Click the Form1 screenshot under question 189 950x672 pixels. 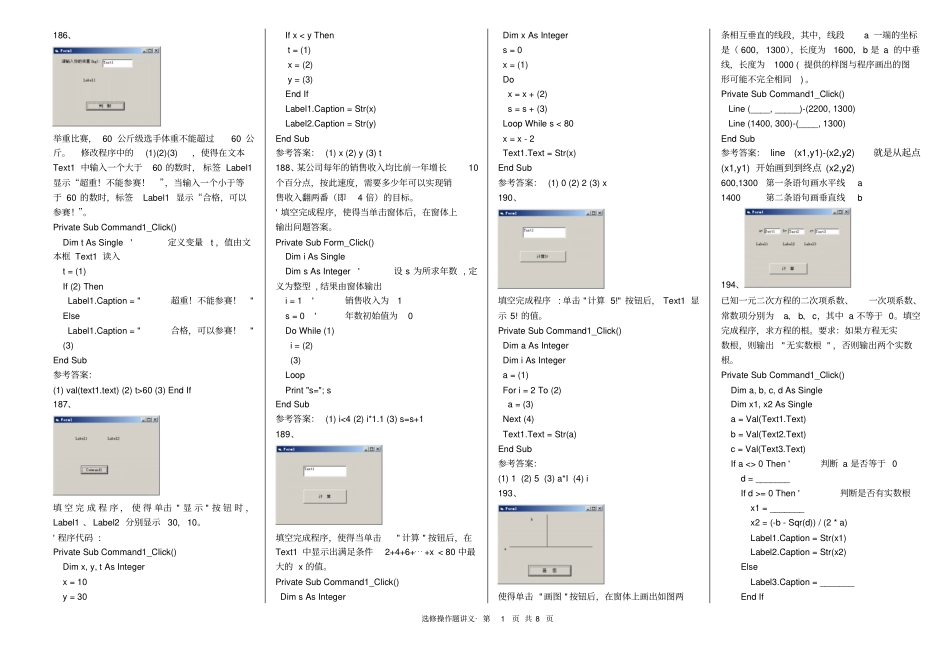[329, 485]
